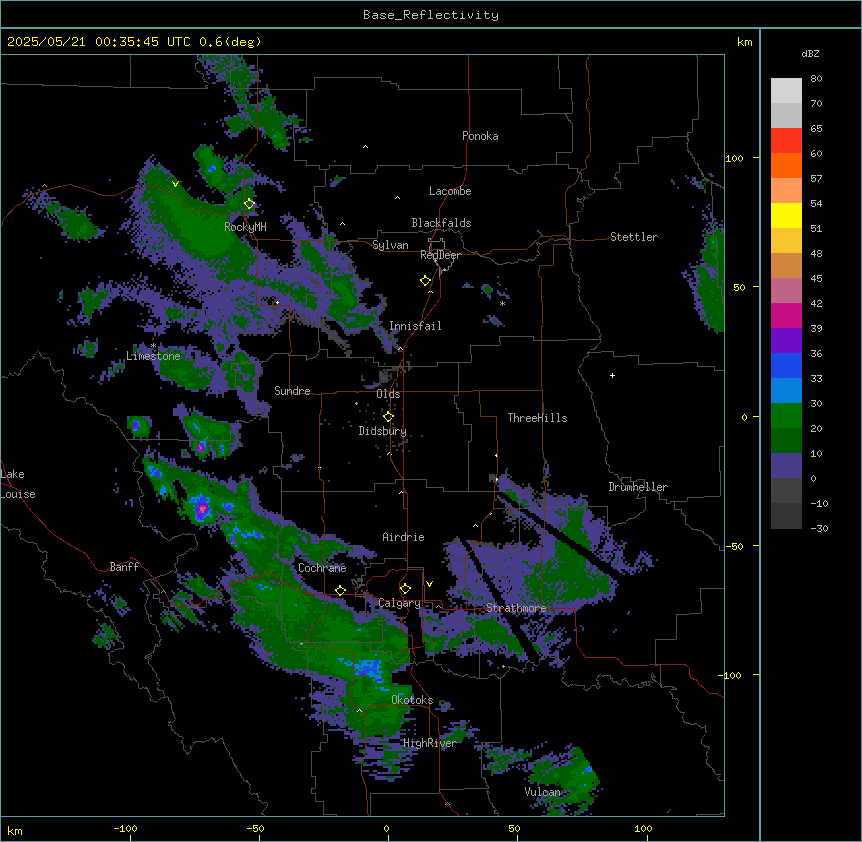
Task: Click the yellow diamond marker above Calgary label
Action: pos(405,589)
